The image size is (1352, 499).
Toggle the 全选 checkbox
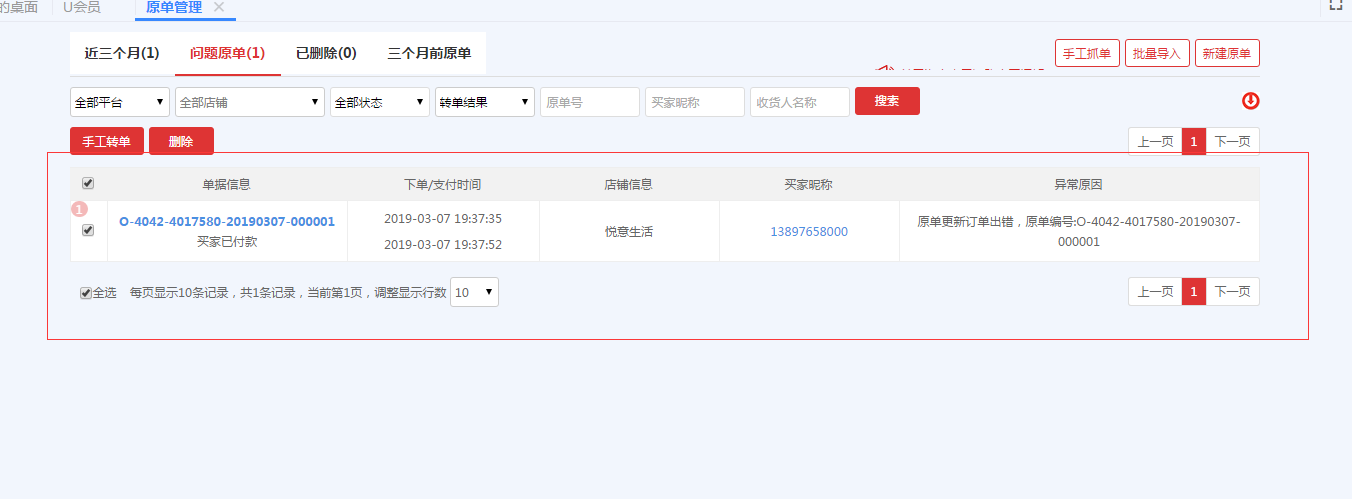(x=86, y=293)
